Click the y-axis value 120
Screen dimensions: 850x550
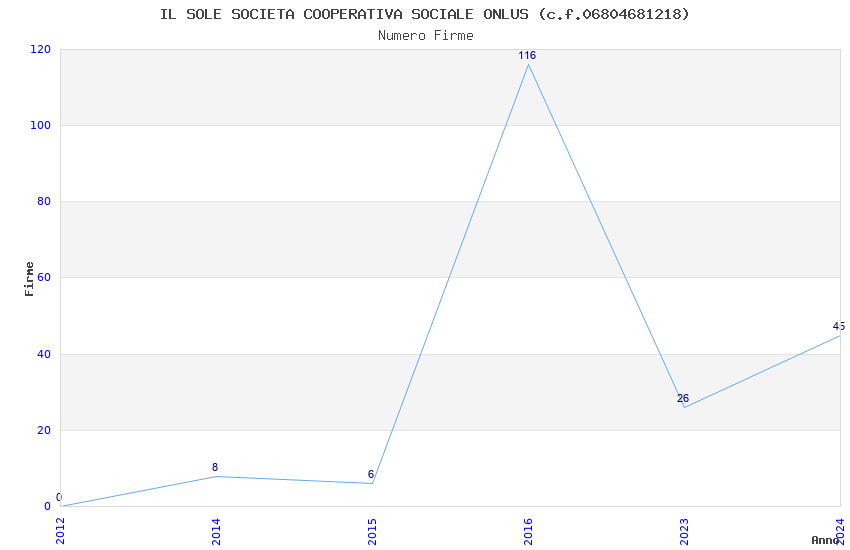click(40, 49)
